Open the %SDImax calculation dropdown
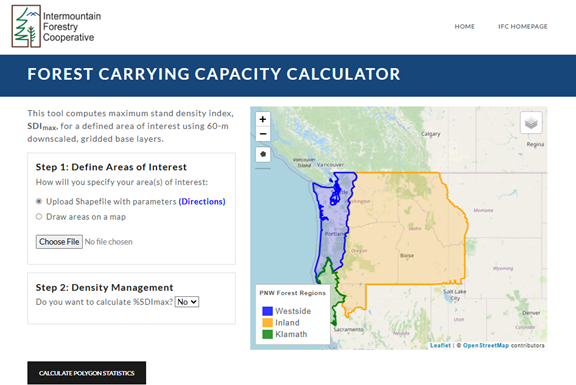576x385 pixels. point(187,302)
